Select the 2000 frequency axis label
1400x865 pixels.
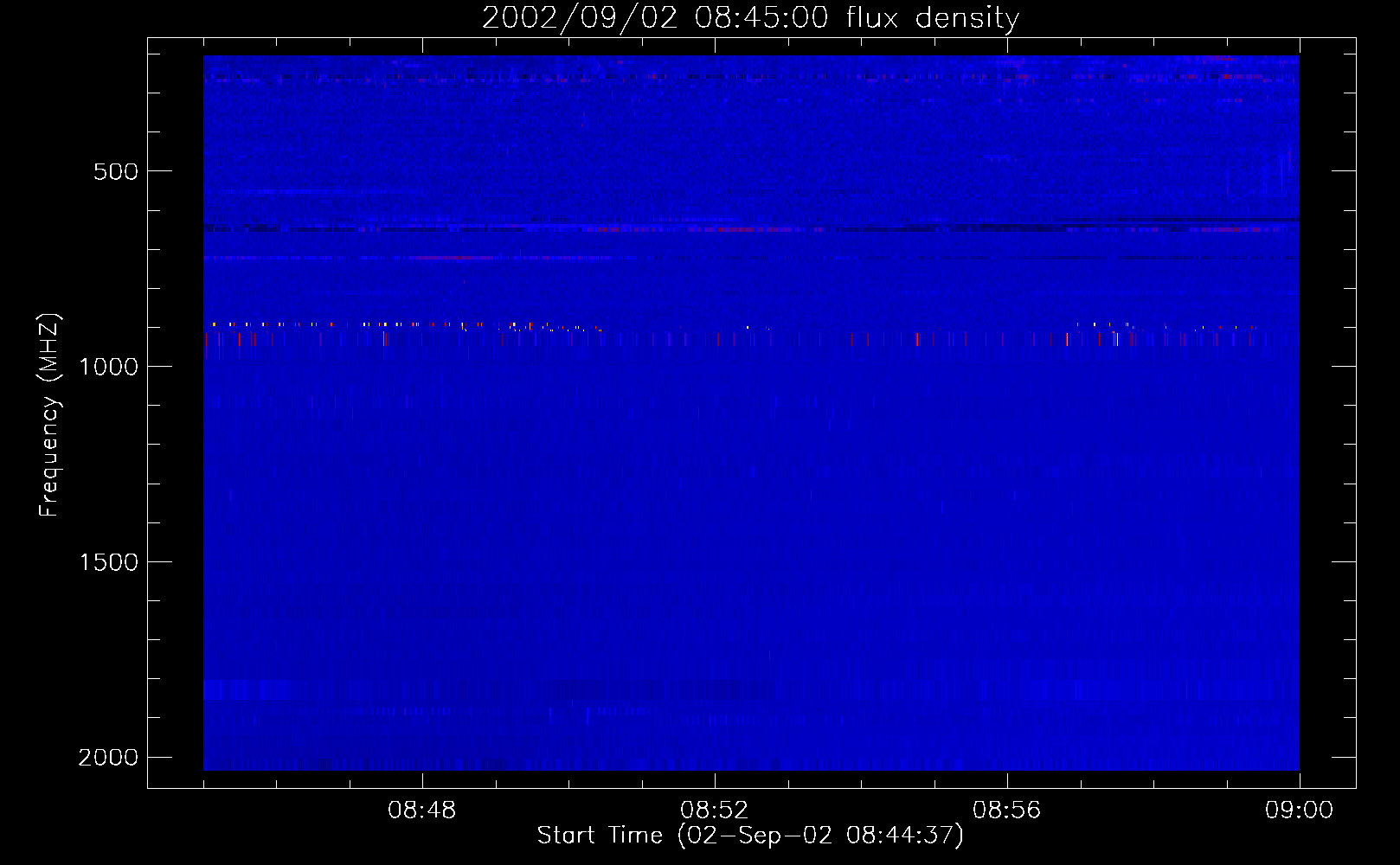108,758
